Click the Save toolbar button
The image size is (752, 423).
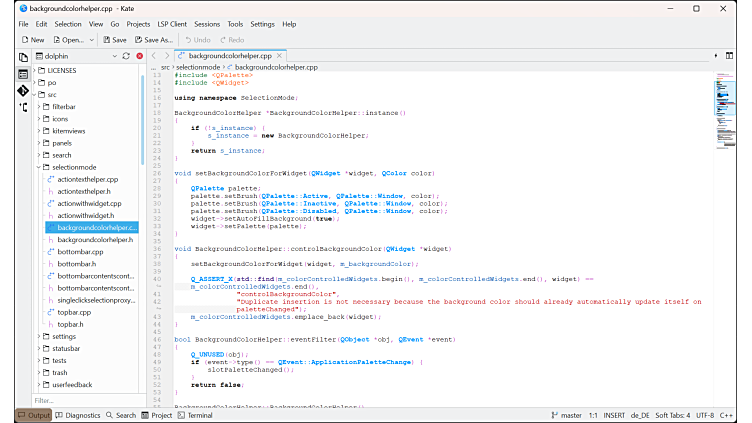click(114, 39)
